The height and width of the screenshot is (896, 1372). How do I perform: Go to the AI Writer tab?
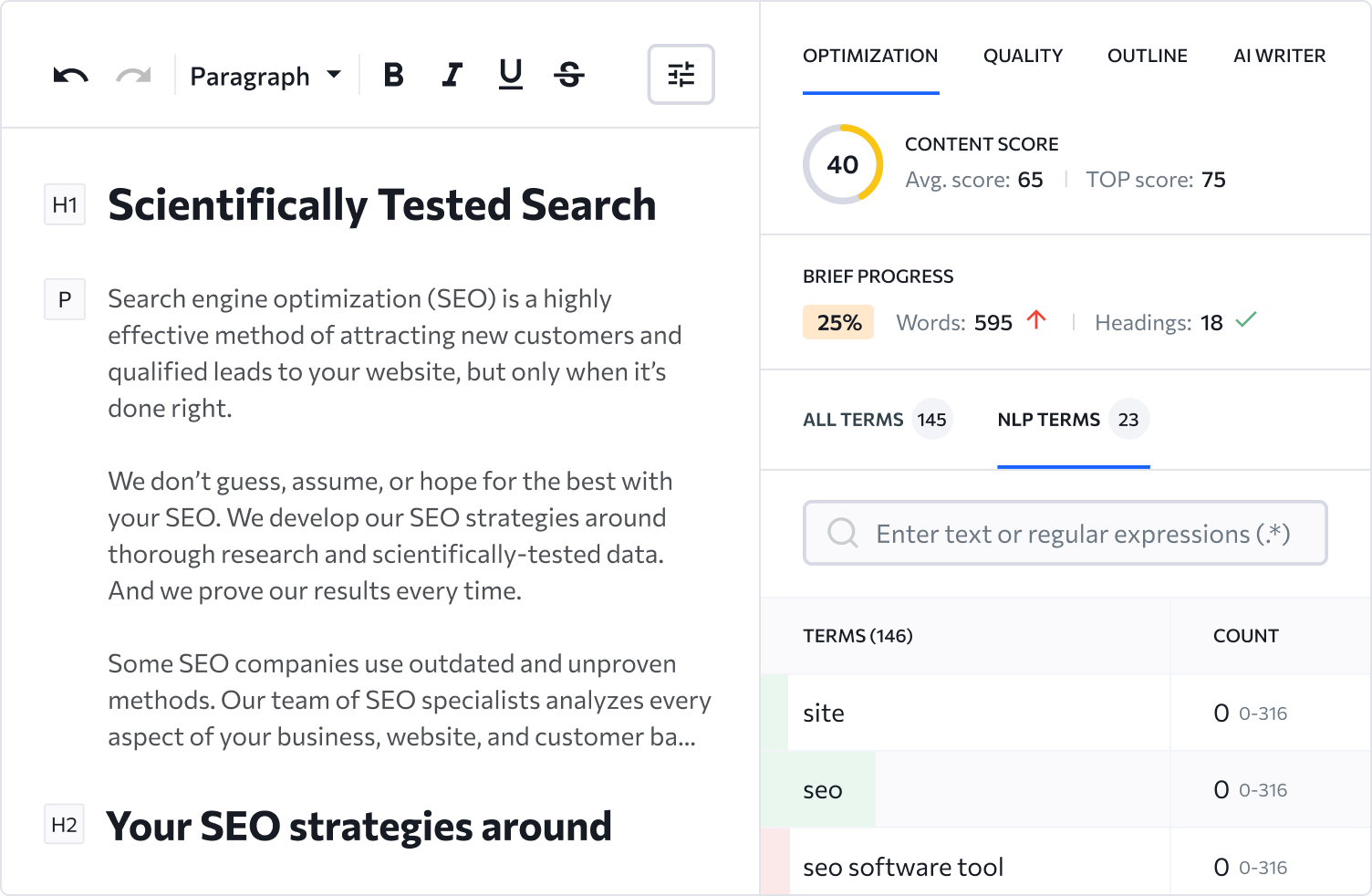click(x=1279, y=56)
